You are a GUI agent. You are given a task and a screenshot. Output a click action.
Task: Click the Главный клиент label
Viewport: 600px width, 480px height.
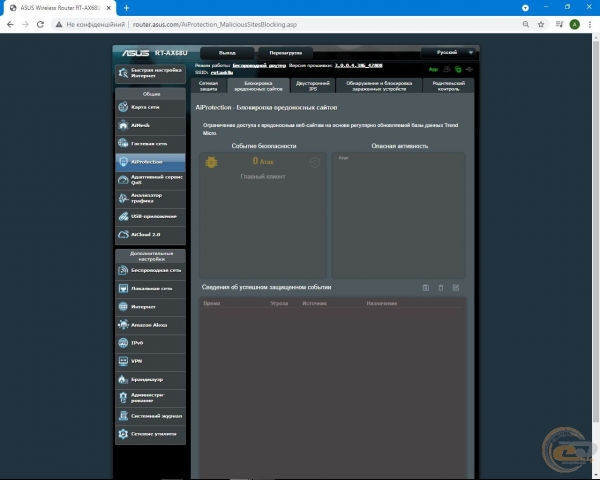tap(263, 176)
